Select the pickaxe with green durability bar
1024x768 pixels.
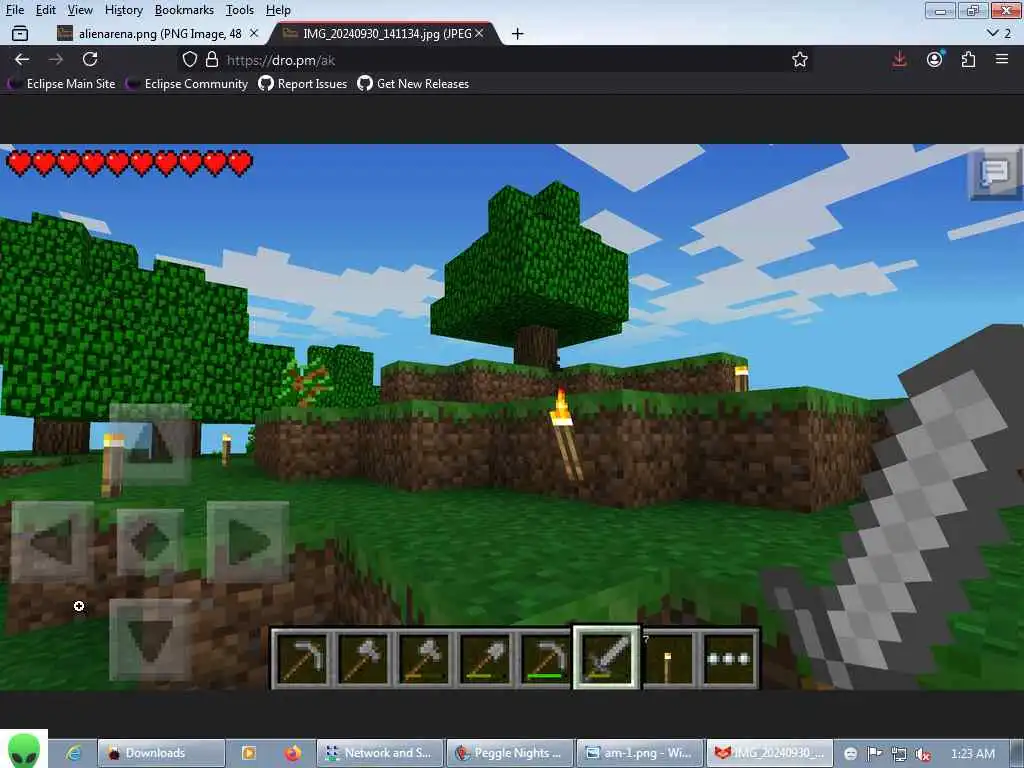click(545, 658)
